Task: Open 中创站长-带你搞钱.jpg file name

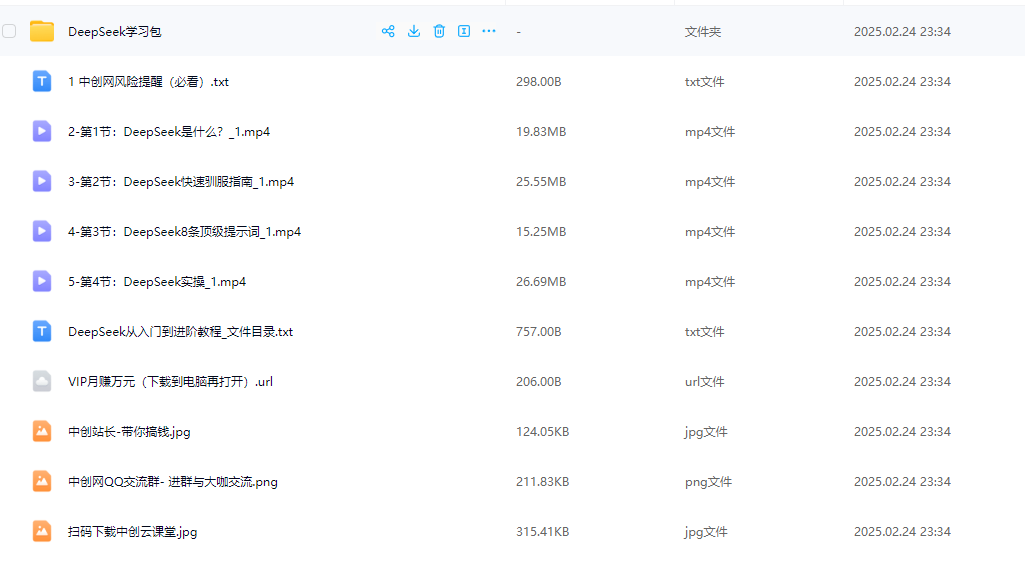Action: click(129, 431)
